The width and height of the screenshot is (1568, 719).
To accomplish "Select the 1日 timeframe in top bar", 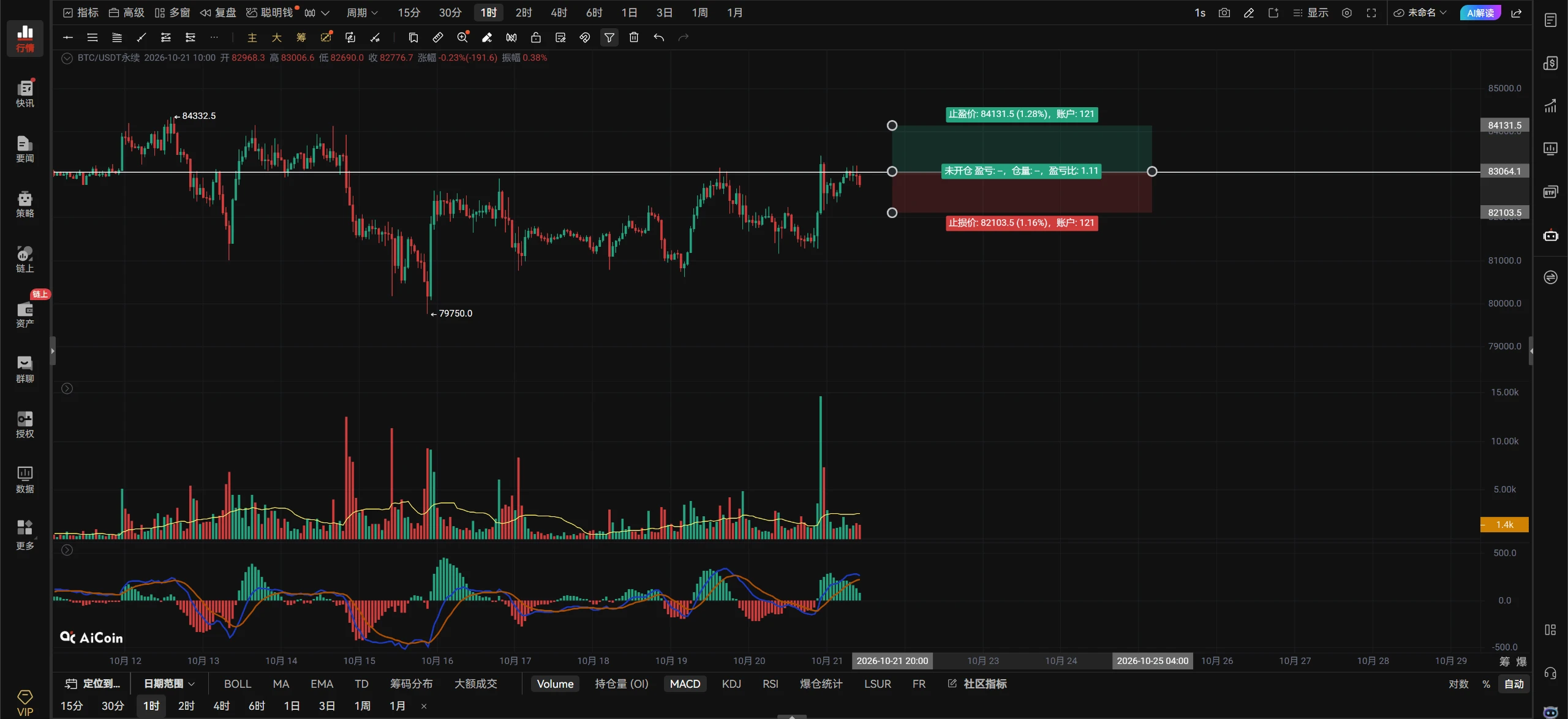I will click(629, 13).
